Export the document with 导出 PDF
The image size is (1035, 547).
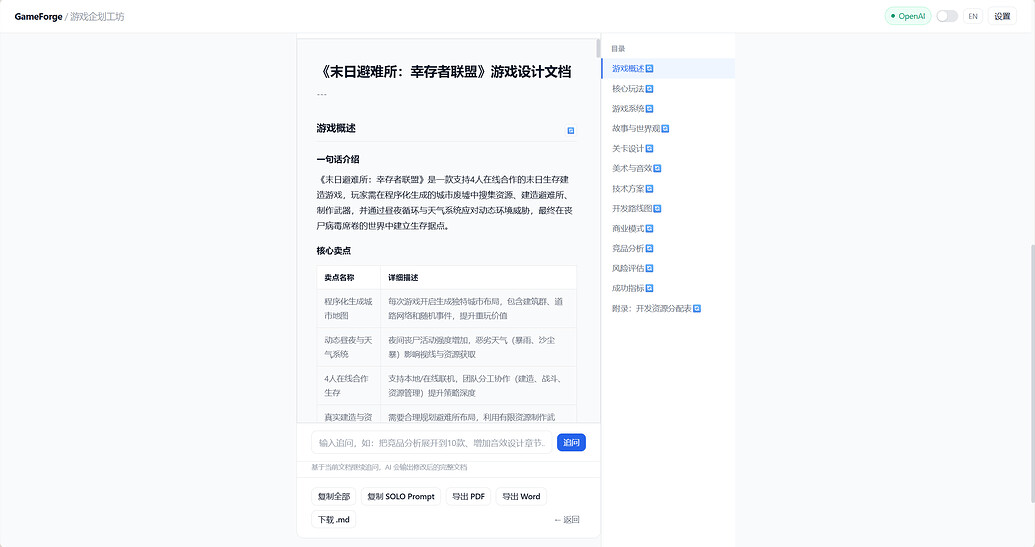(468, 496)
